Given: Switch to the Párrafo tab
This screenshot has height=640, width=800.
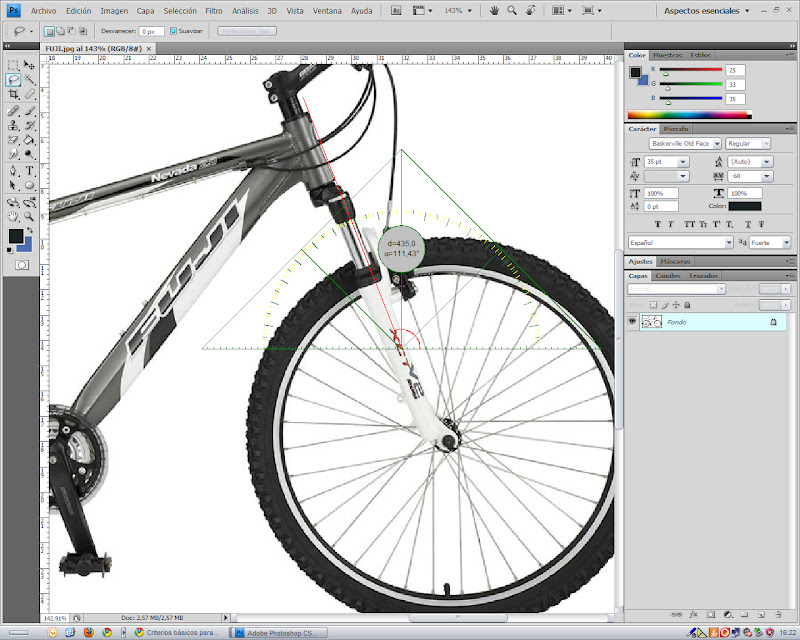Looking at the screenshot, I should coord(676,129).
